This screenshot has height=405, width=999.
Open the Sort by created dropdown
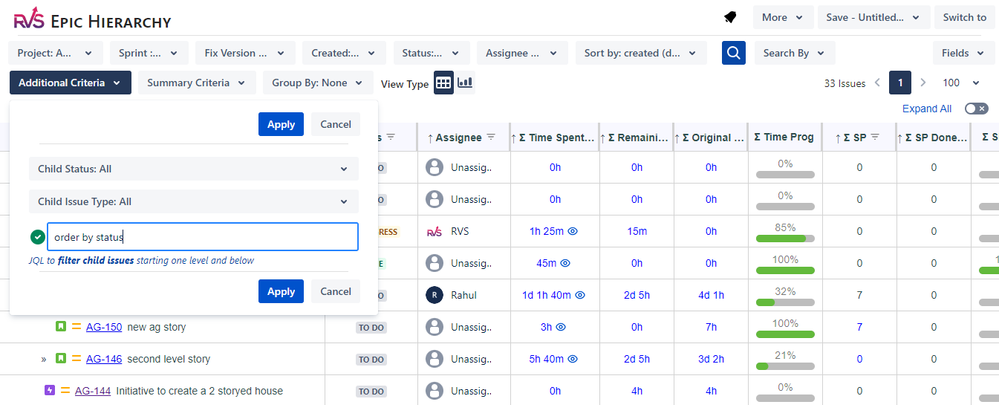pos(641,53)
